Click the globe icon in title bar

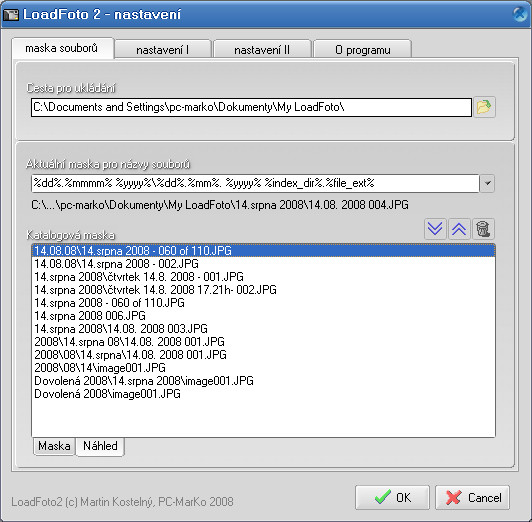tap(520, 14)
